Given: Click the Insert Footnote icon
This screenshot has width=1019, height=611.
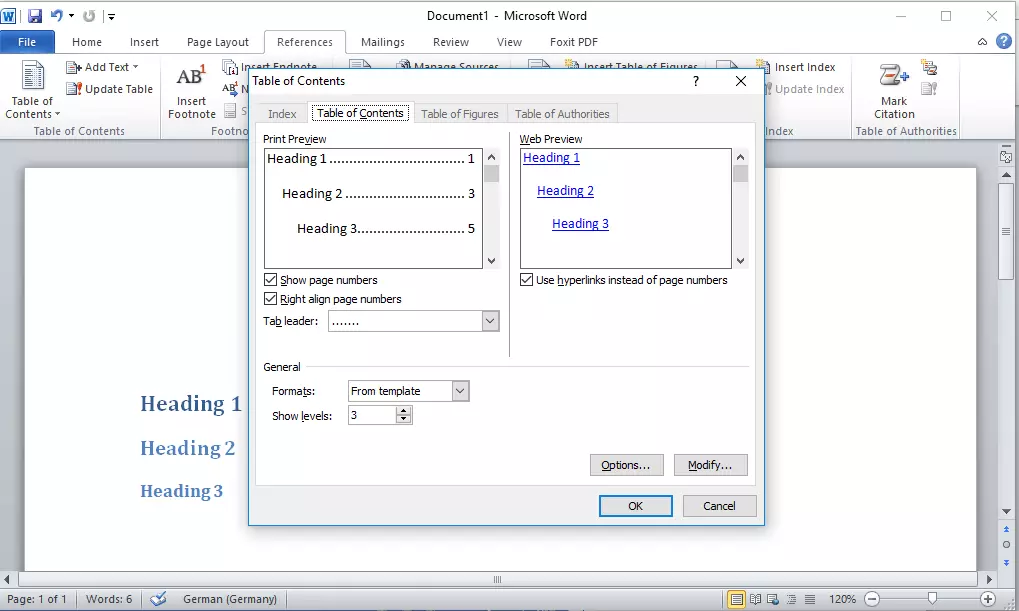Looking at the screenshot, I should (x=191, y=77).
